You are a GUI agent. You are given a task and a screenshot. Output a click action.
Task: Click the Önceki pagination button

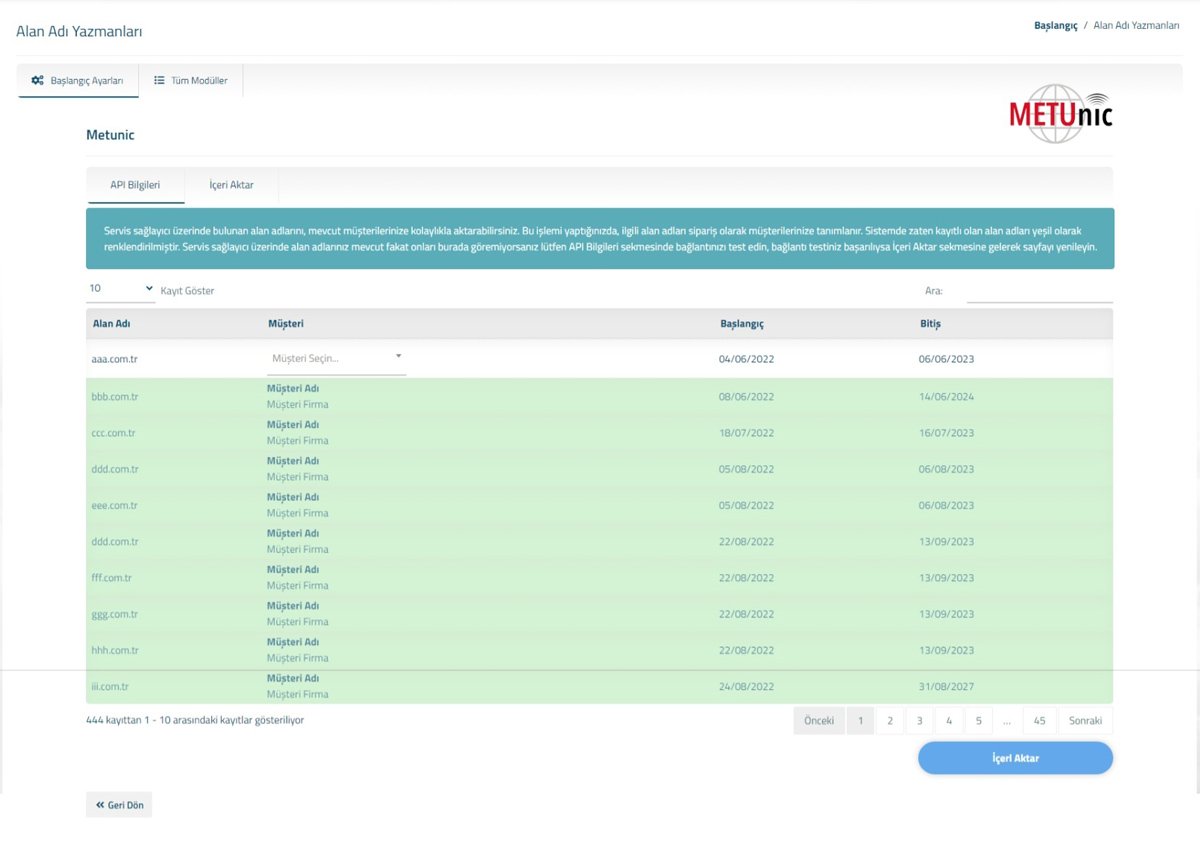tap(819, 721)
